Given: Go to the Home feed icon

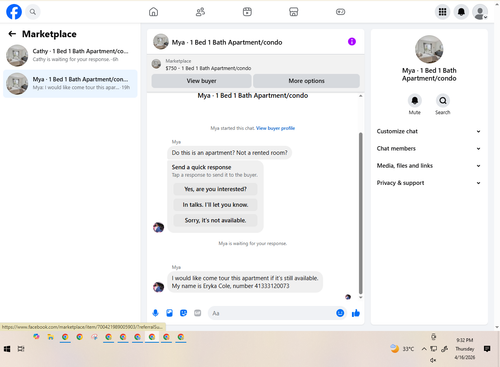Looking at the screenshot, I should pyautogui.click(x=153, y=12).
